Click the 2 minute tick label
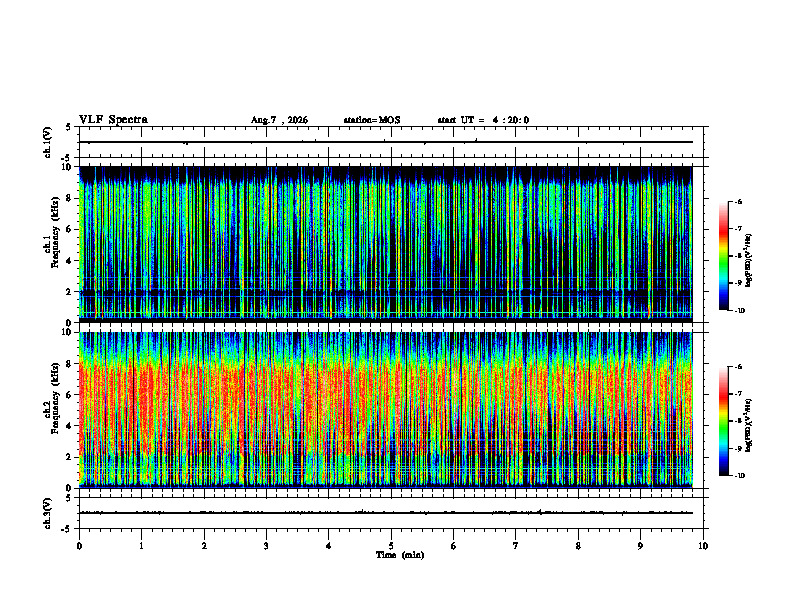Screen dimensions: 792x612 pyautogui.click(x=204, y=545)
